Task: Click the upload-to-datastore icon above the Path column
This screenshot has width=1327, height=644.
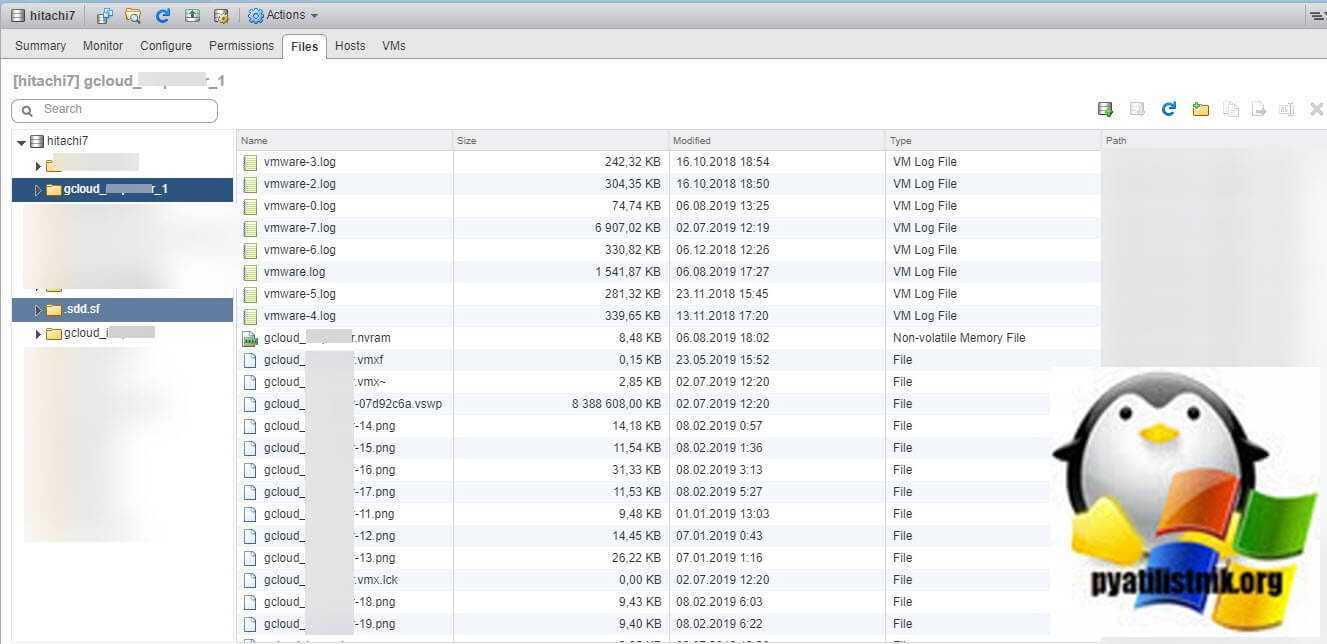Action: click(1105, 109)
